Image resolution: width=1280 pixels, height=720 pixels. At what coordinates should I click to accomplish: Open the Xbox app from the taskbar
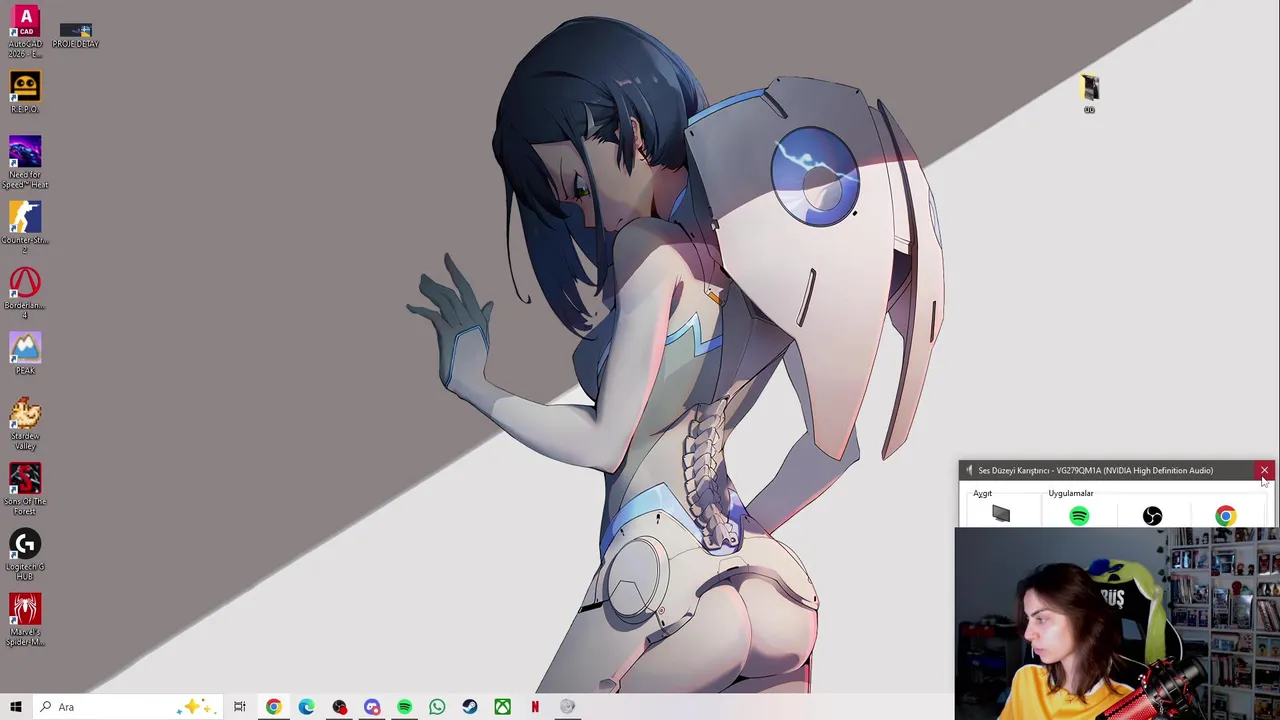tap(503, 707)
